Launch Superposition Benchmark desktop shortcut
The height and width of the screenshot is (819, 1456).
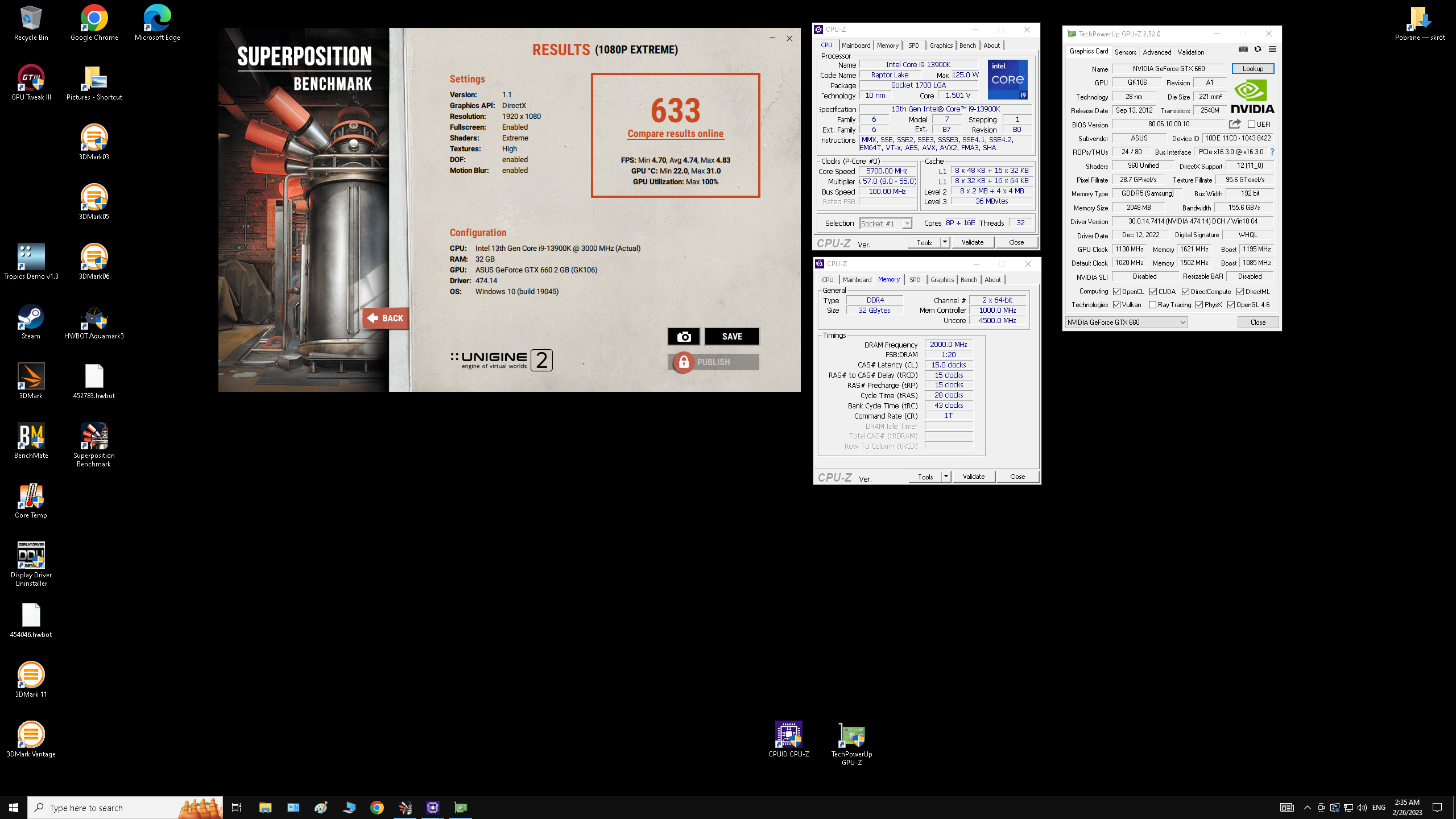(94, 445)
